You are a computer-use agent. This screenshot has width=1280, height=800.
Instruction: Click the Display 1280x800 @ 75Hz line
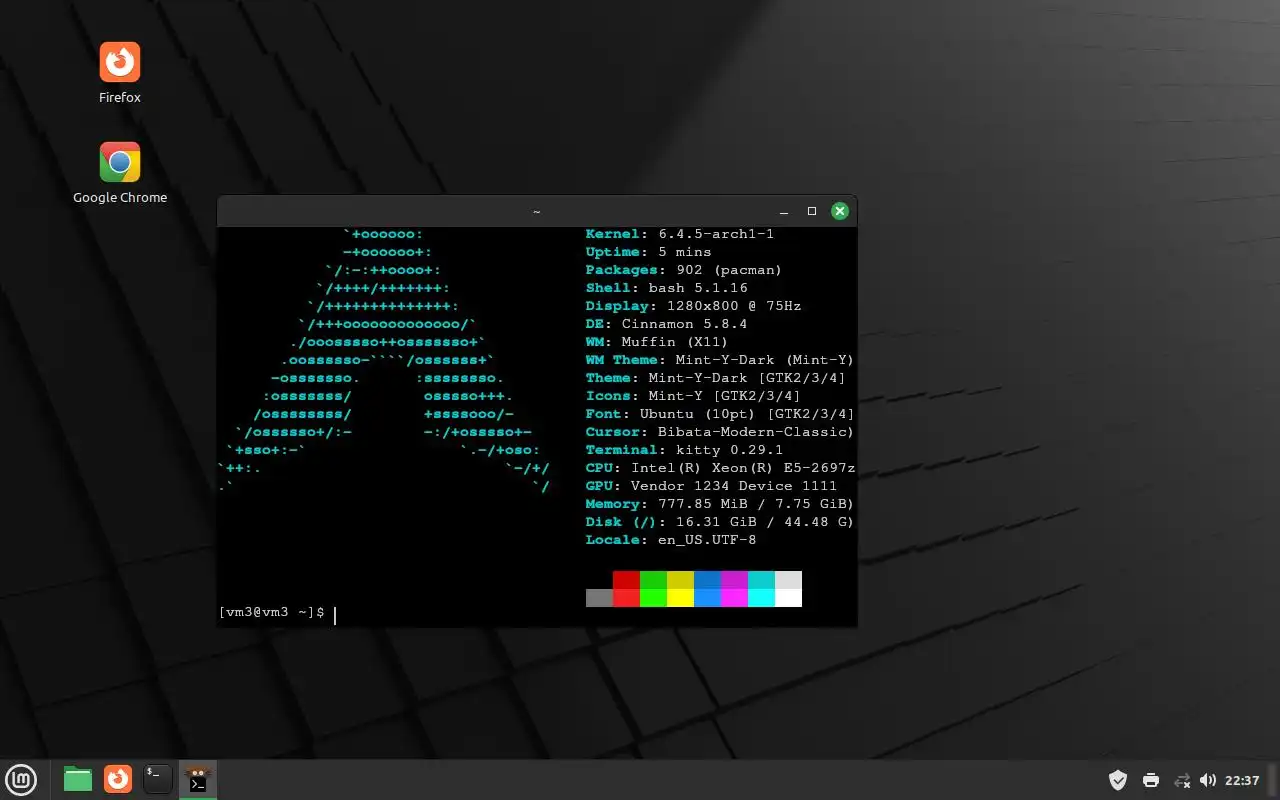click(694, 306)
